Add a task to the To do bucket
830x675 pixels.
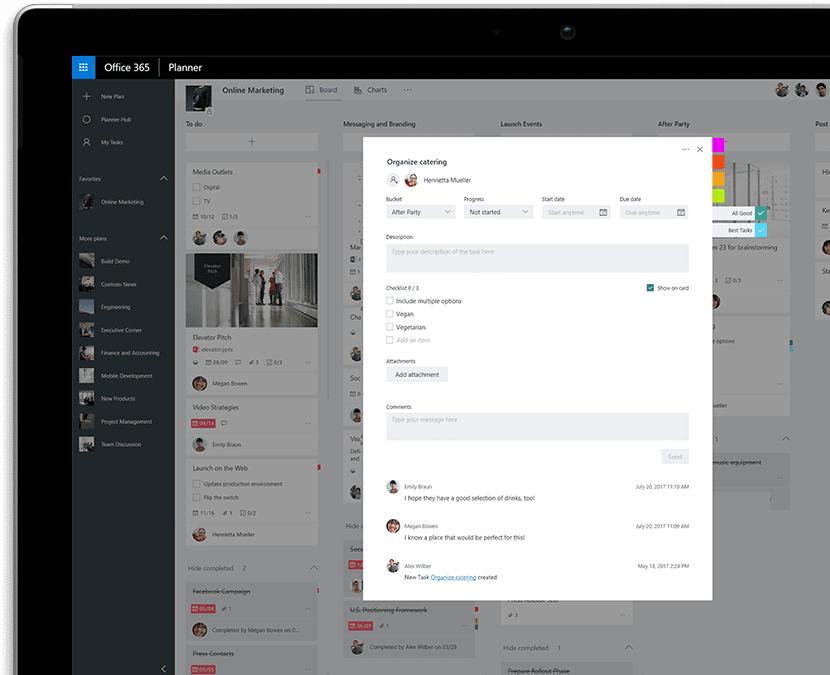point(252,142)
